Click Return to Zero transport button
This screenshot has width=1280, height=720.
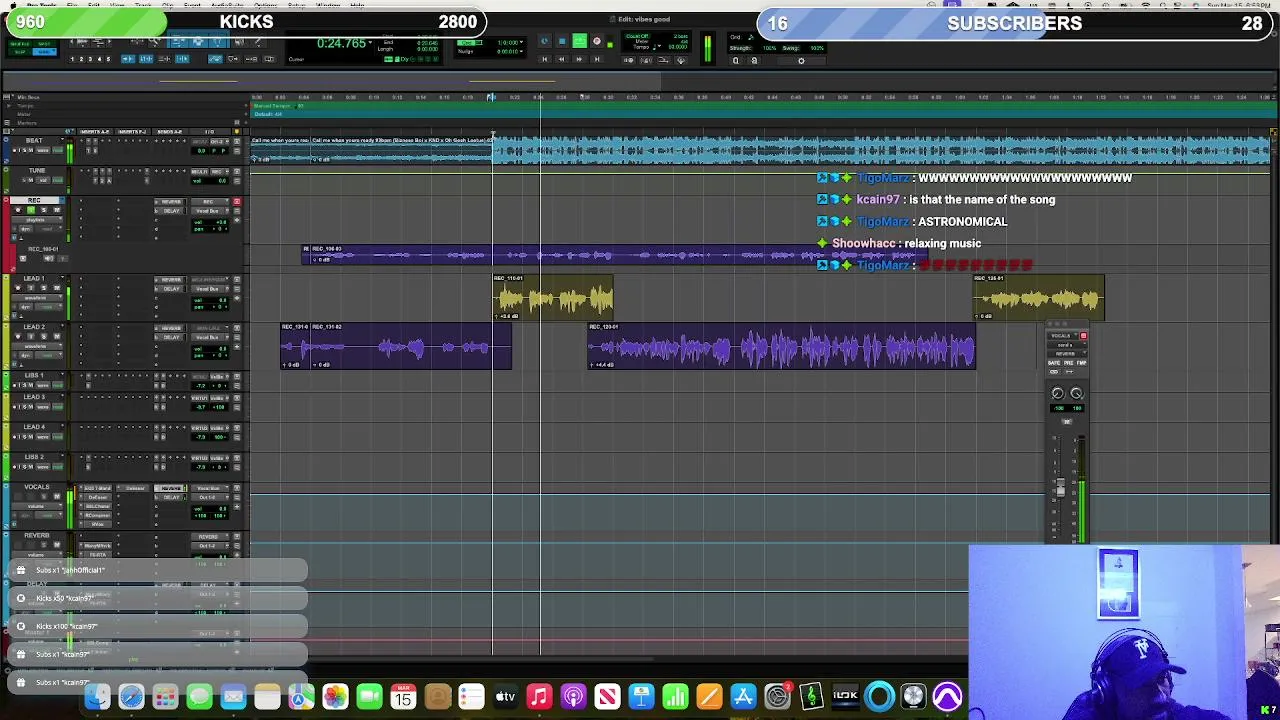pyautogui.click(x=545, y=59)
